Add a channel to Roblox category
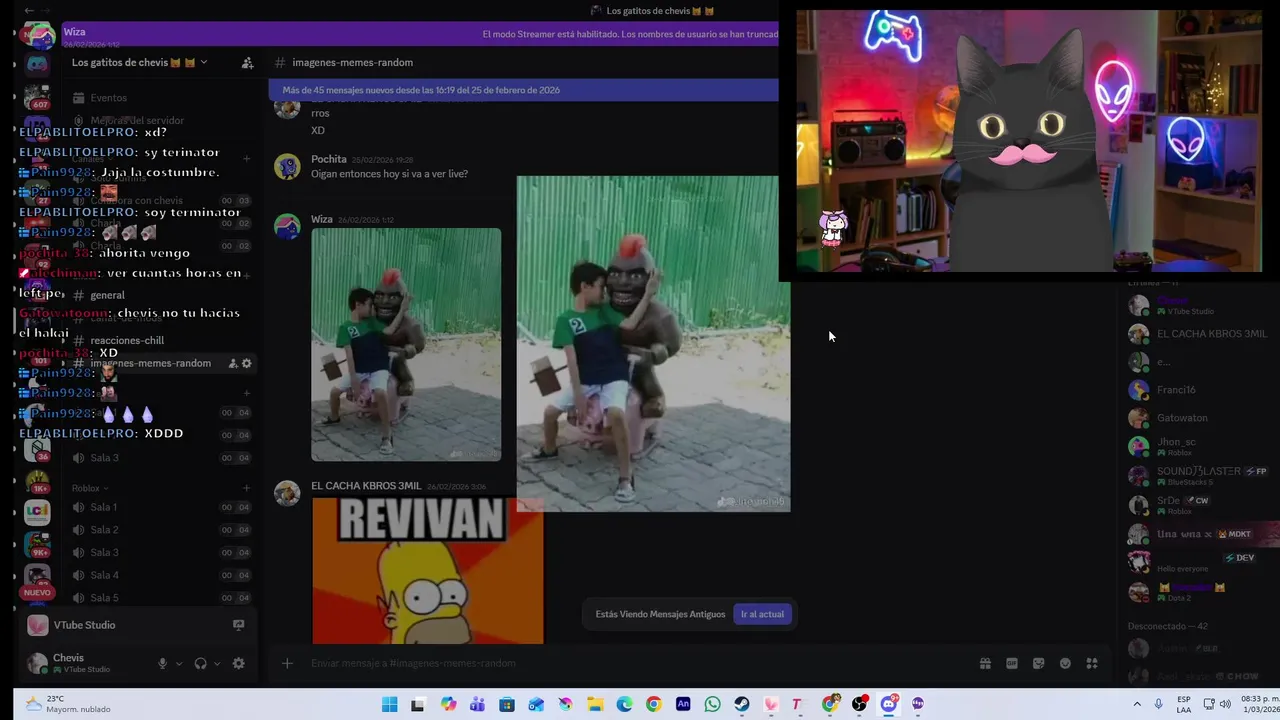 [x=246, y=488]
